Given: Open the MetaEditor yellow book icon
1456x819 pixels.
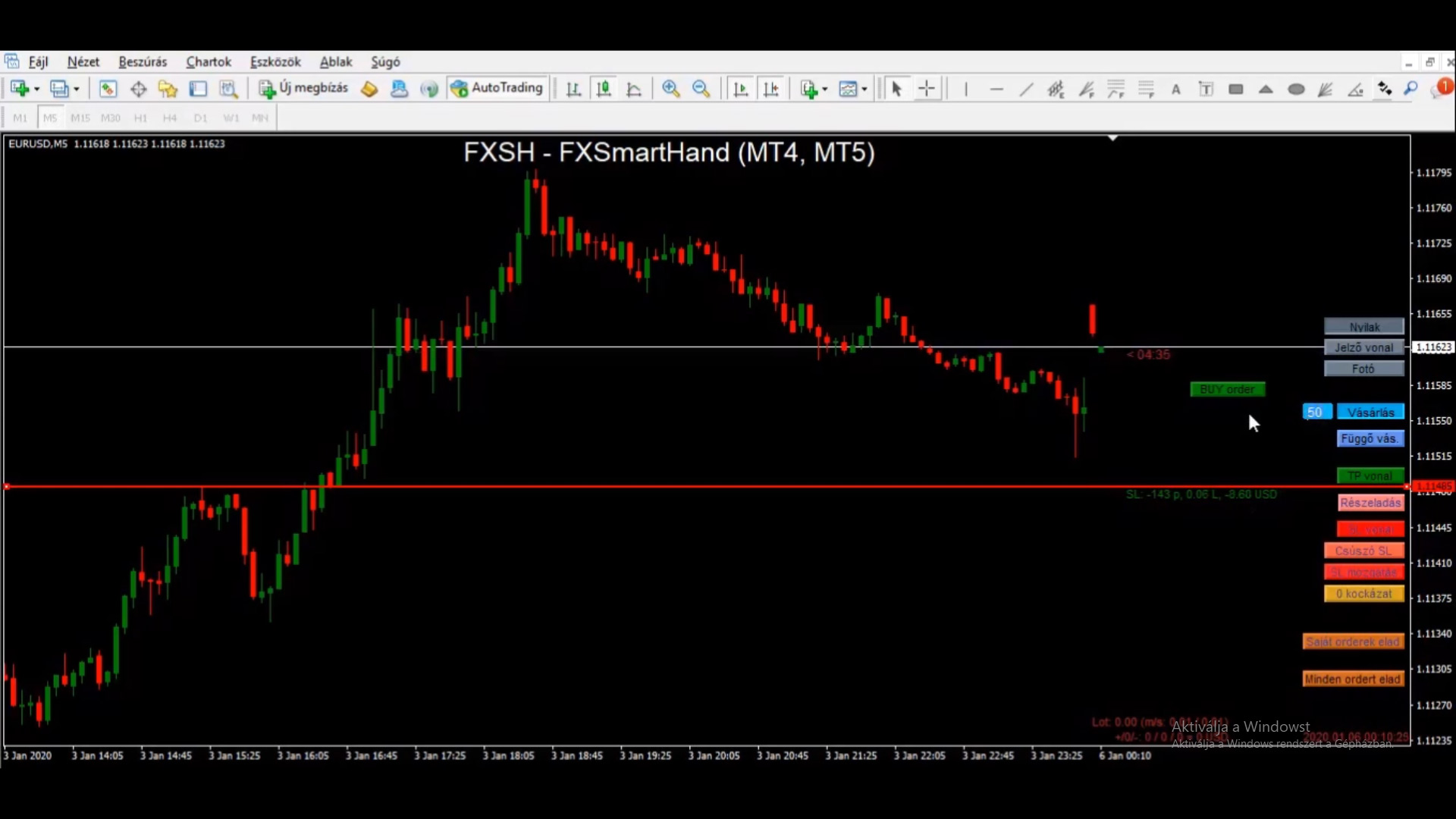Looking at the screenshot, I should [369, 89].
